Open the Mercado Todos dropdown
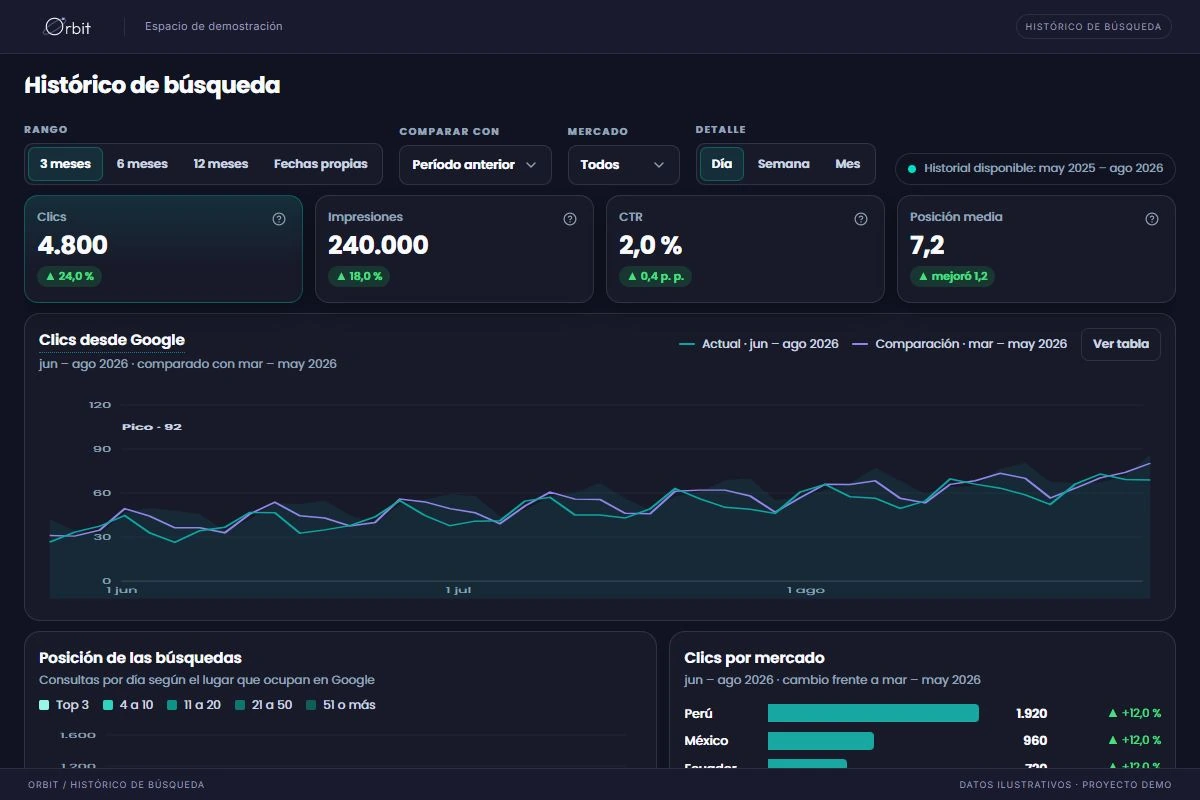This screenshot has width=1200, height=800. (x=624, y=165)
